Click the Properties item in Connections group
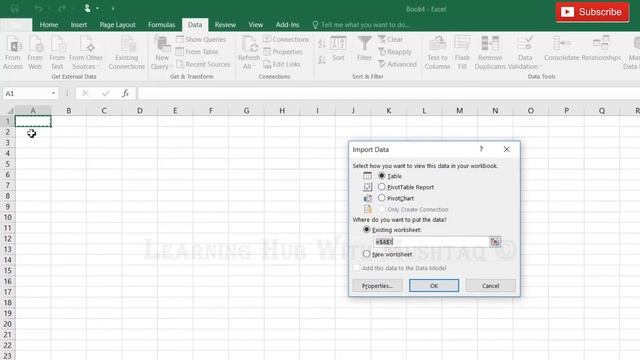Screen dimensions: 640x360 (283, 52)
